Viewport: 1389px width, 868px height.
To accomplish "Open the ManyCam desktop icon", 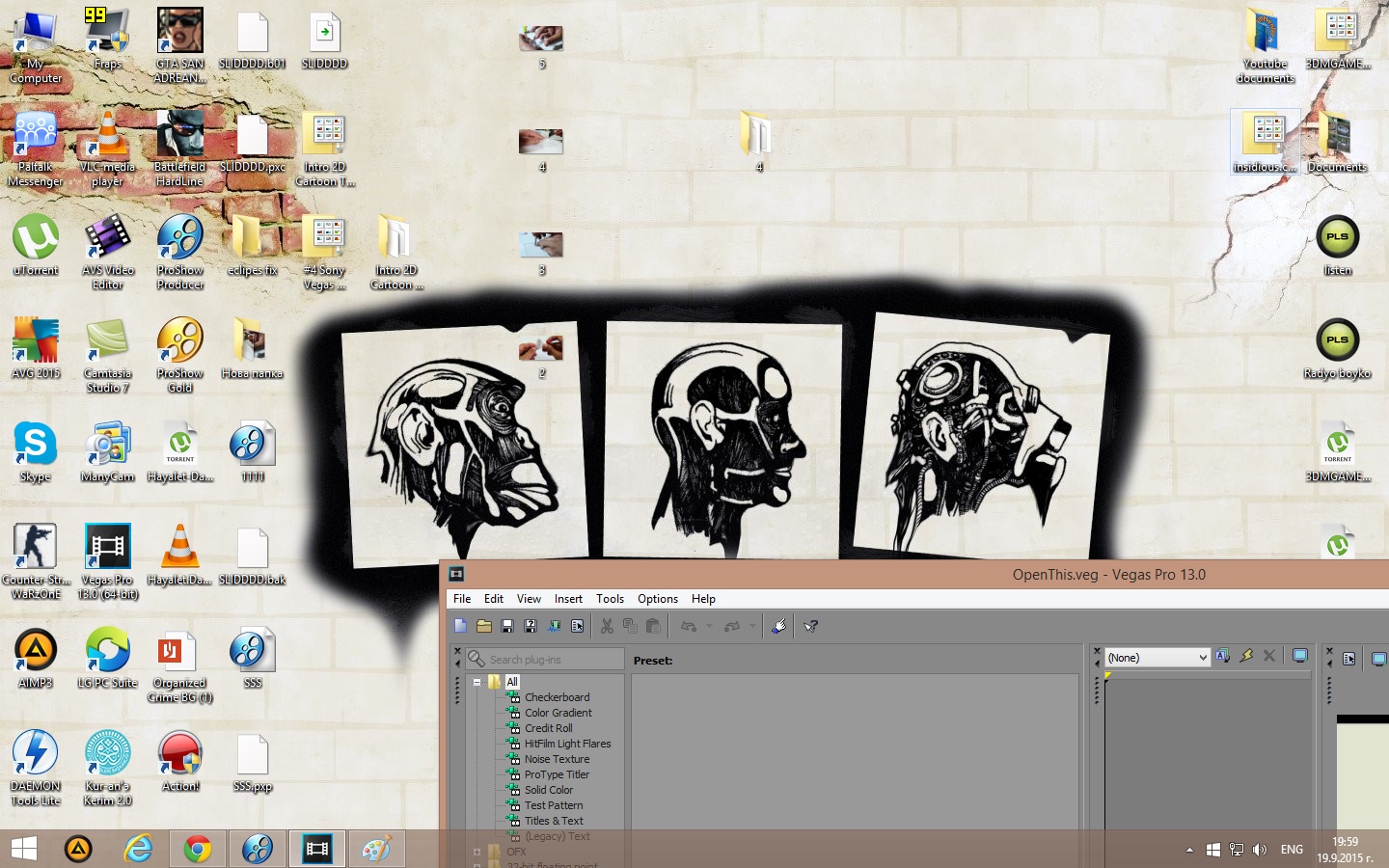I will tap(108, 452).
